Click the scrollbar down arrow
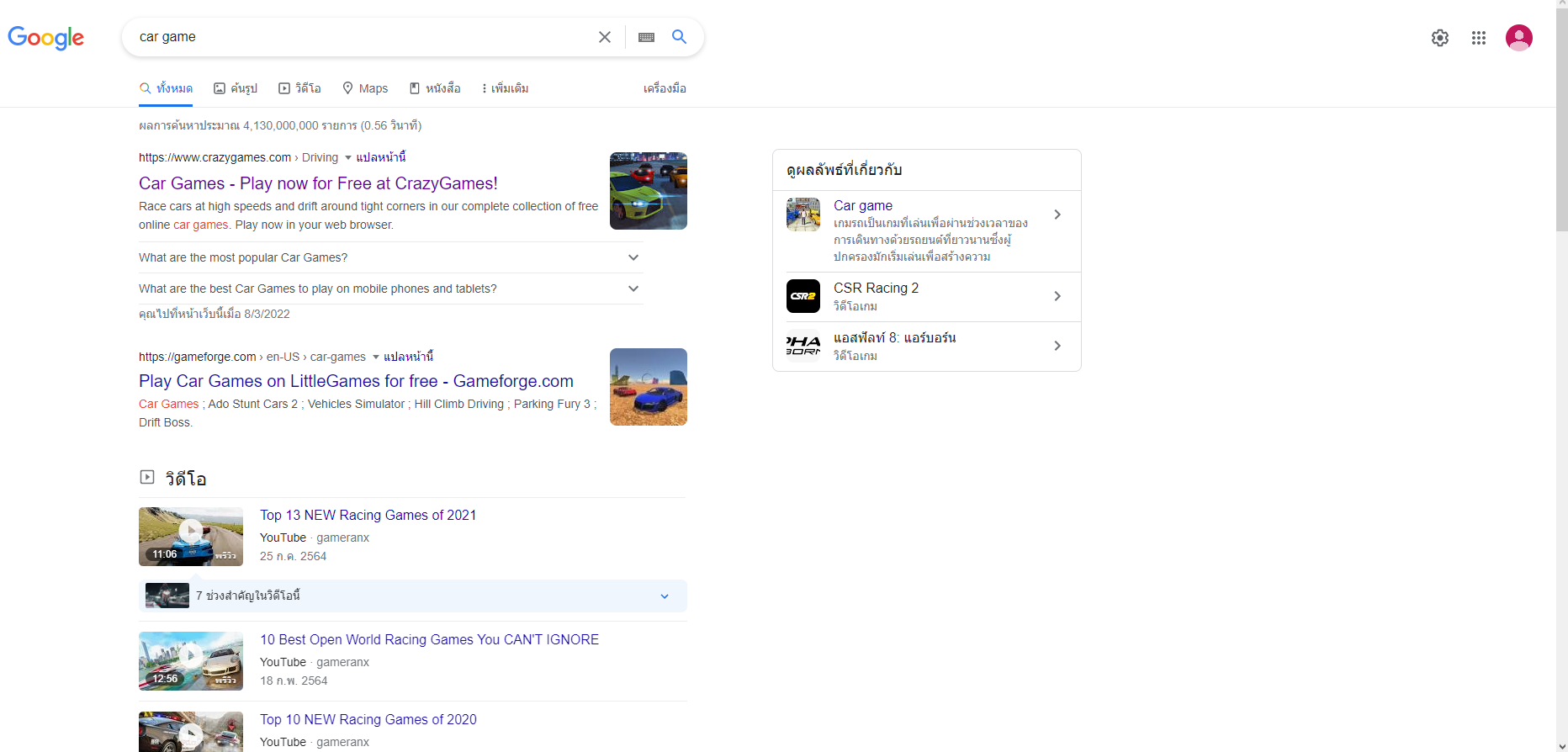 tap(1562, 745)
